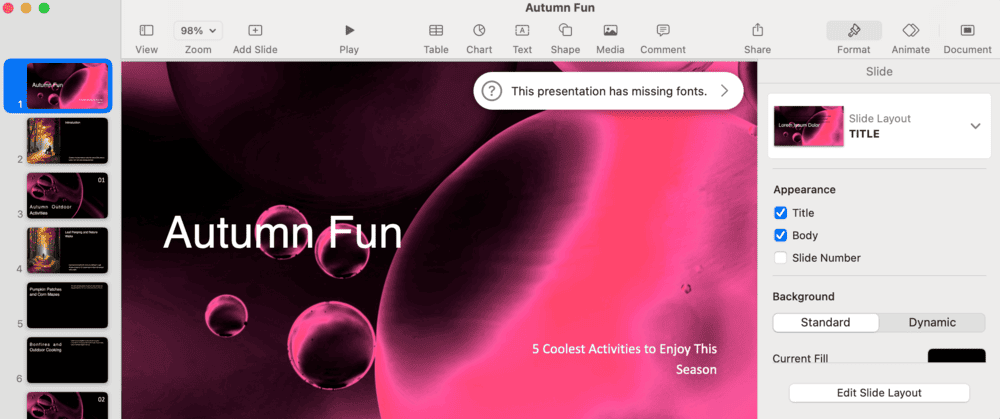The width and height of the screenshot is (1000, 419).
Task: Click the Play slideshow icon
Action: (349, 31)
